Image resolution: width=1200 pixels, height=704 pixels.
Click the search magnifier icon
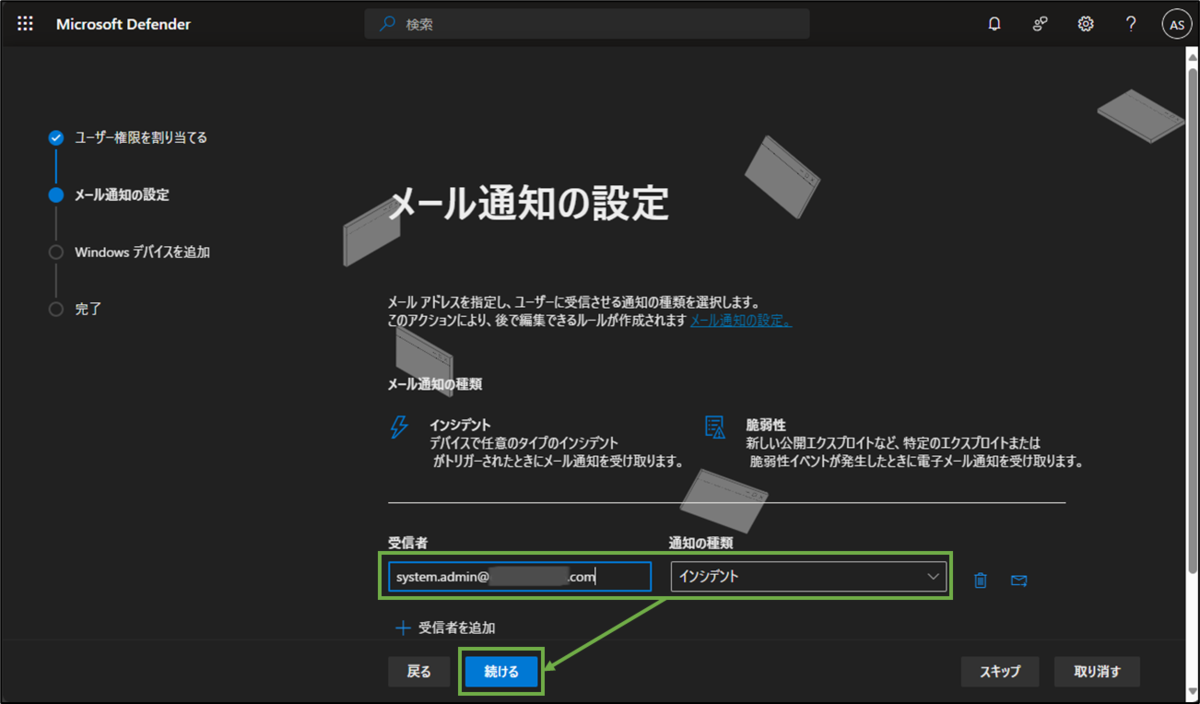tap(387, 24)
